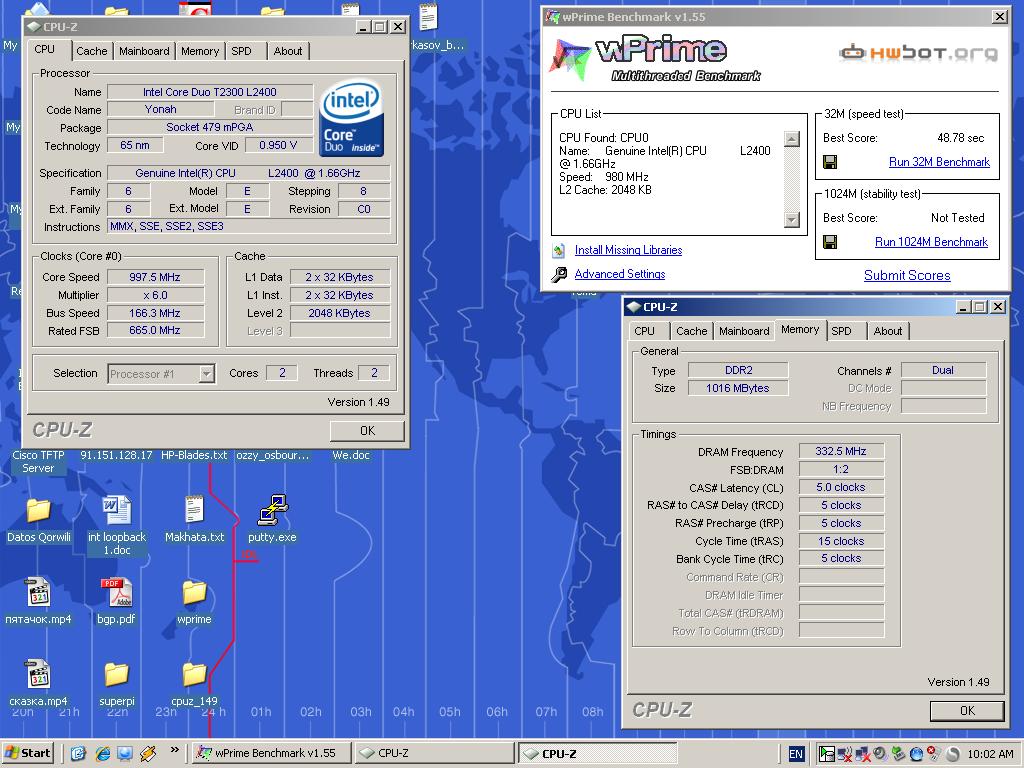This screenshot has height=768, width=1024.
Task: Click Advanced Settings link in wPrime
Action: pyautogui.click(x=620, y=274)
